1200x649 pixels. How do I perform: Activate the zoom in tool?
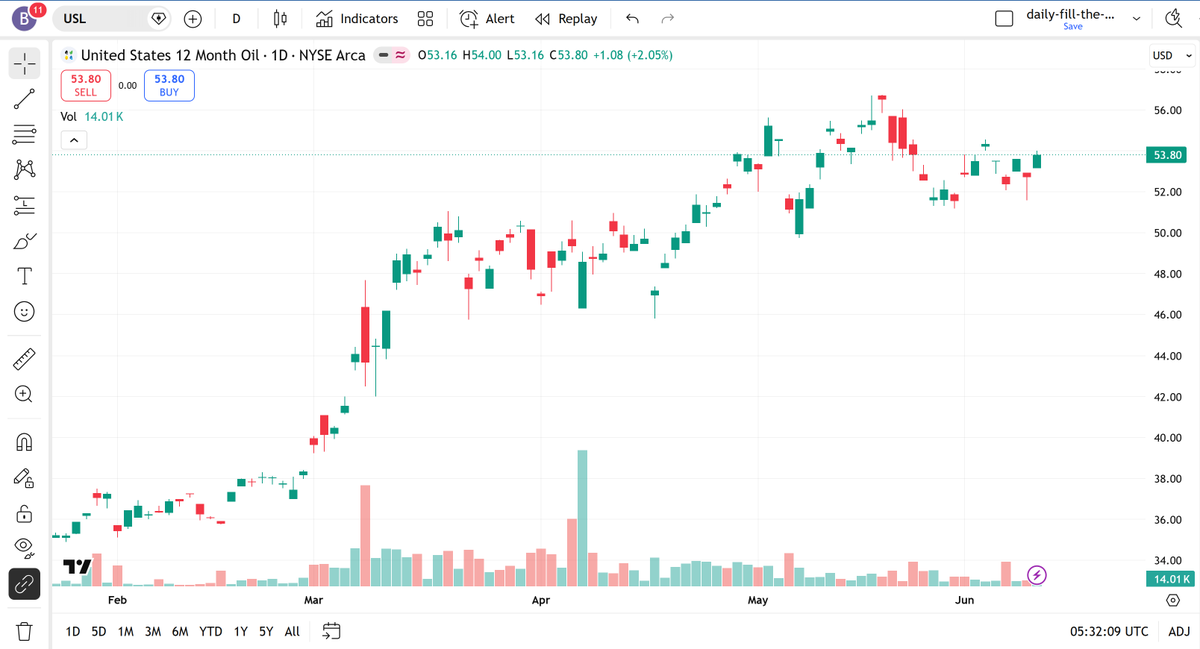click(x=25, y=394)
